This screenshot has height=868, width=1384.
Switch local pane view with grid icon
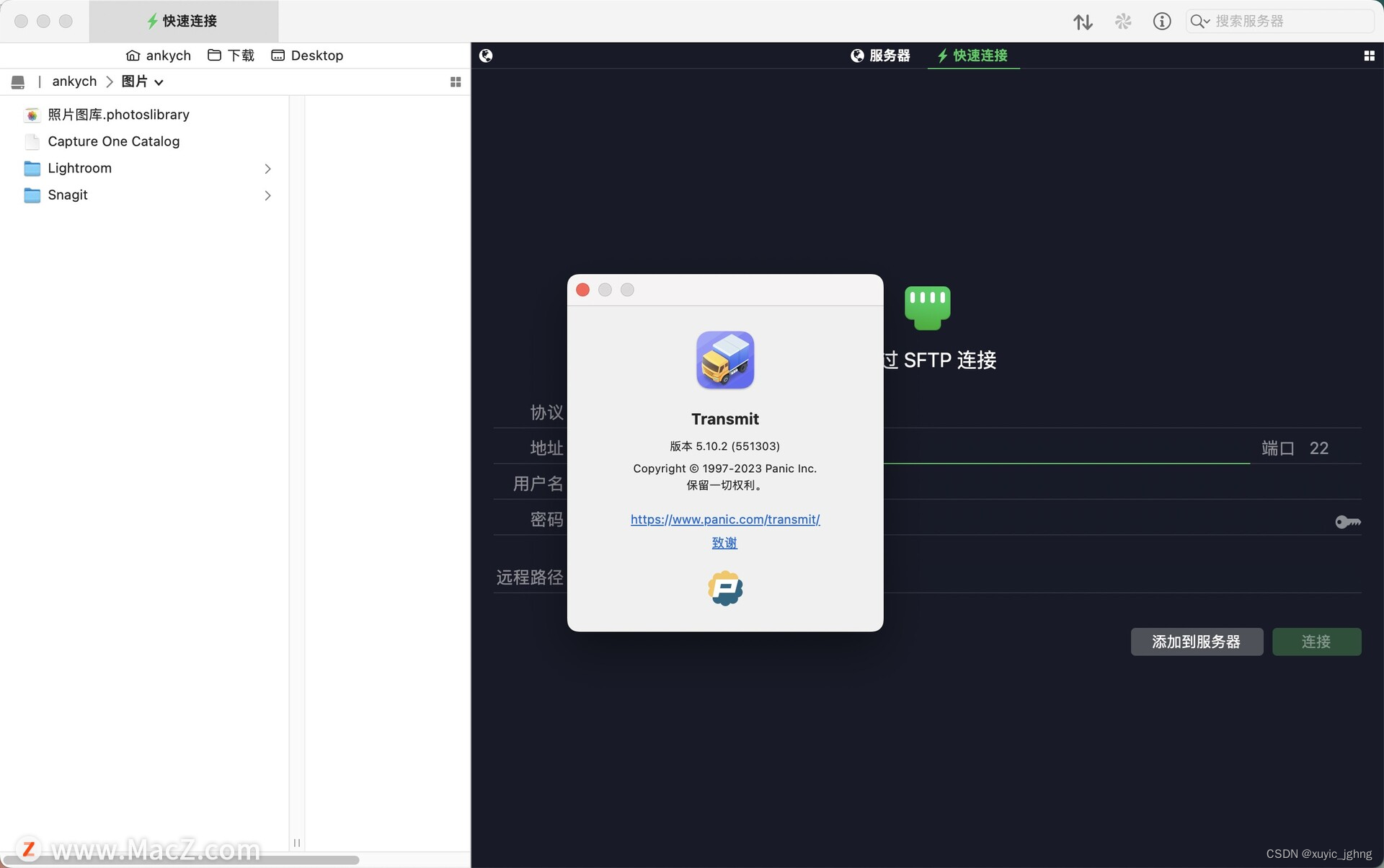coord(456,82)
